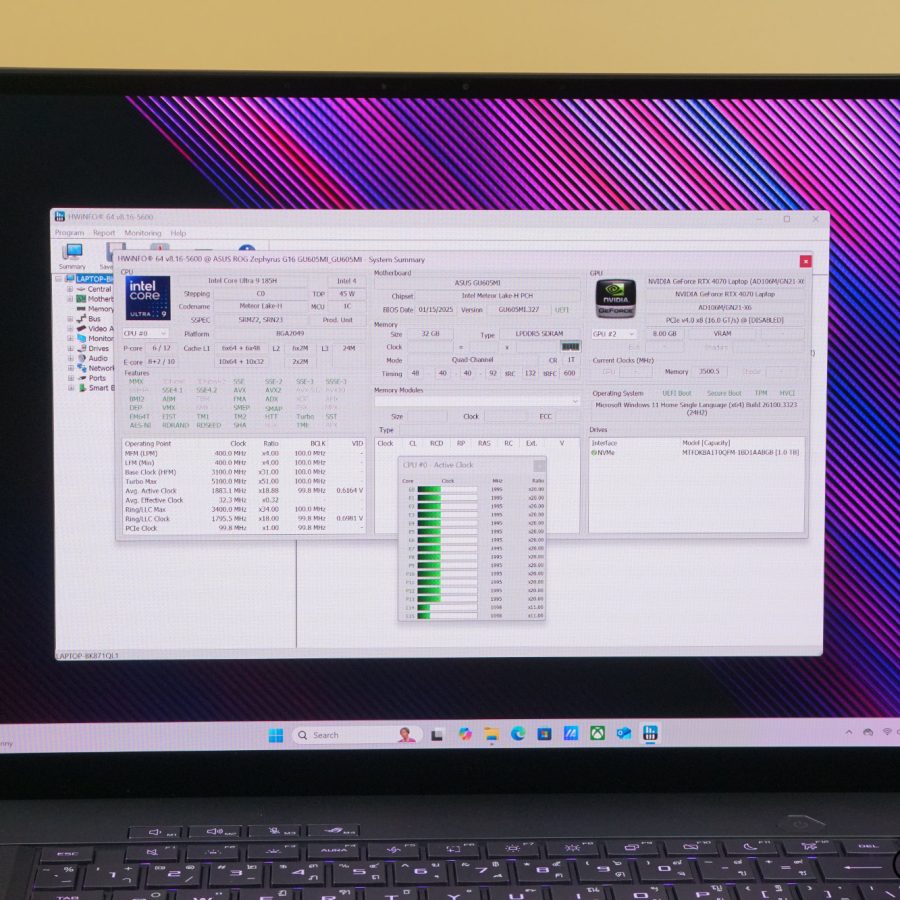Launch Microsoft Edge from the taskbar
This screenshot has width=900, height=900.
point(518,734)
